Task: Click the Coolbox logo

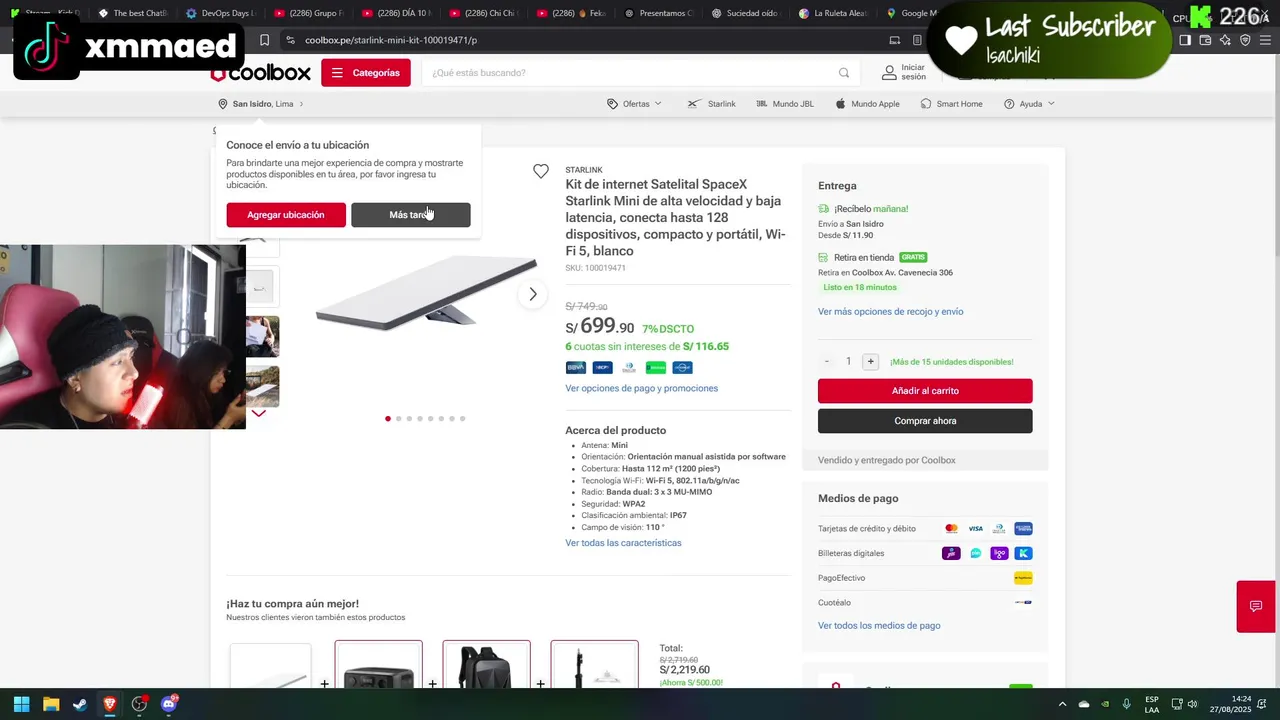Action: point(260,73)
